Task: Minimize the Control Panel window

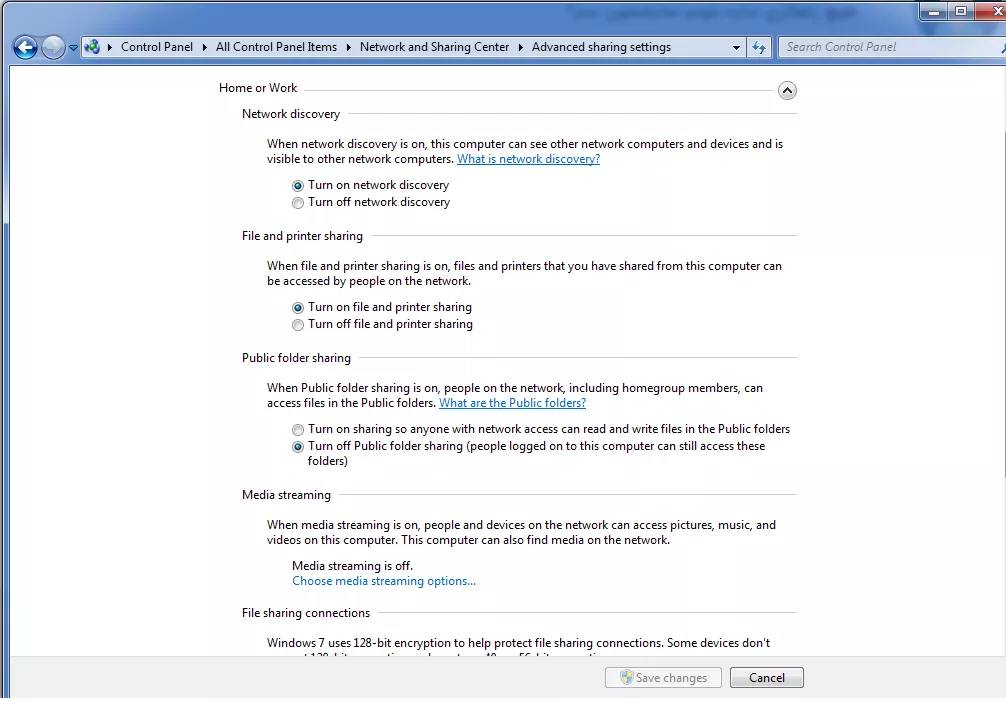Action: pyautogui.click(x=934, y=12)
